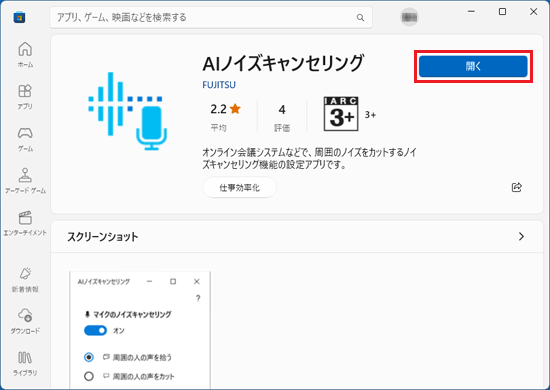This screenshot has height=390, width=550.
Task: Open the ゲーム section in sidebar
Action: [x=25, y=139]
